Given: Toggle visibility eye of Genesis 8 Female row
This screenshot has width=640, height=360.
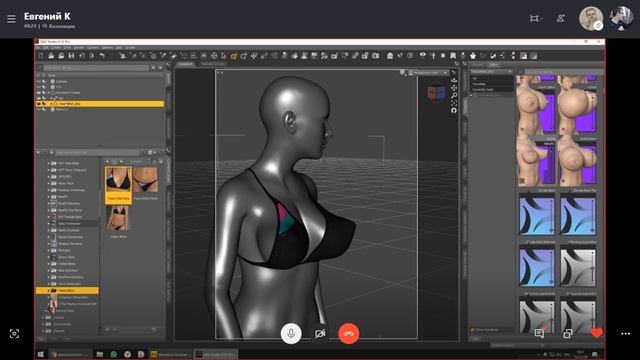Looking at the screenshot, I should click(39, 93).
